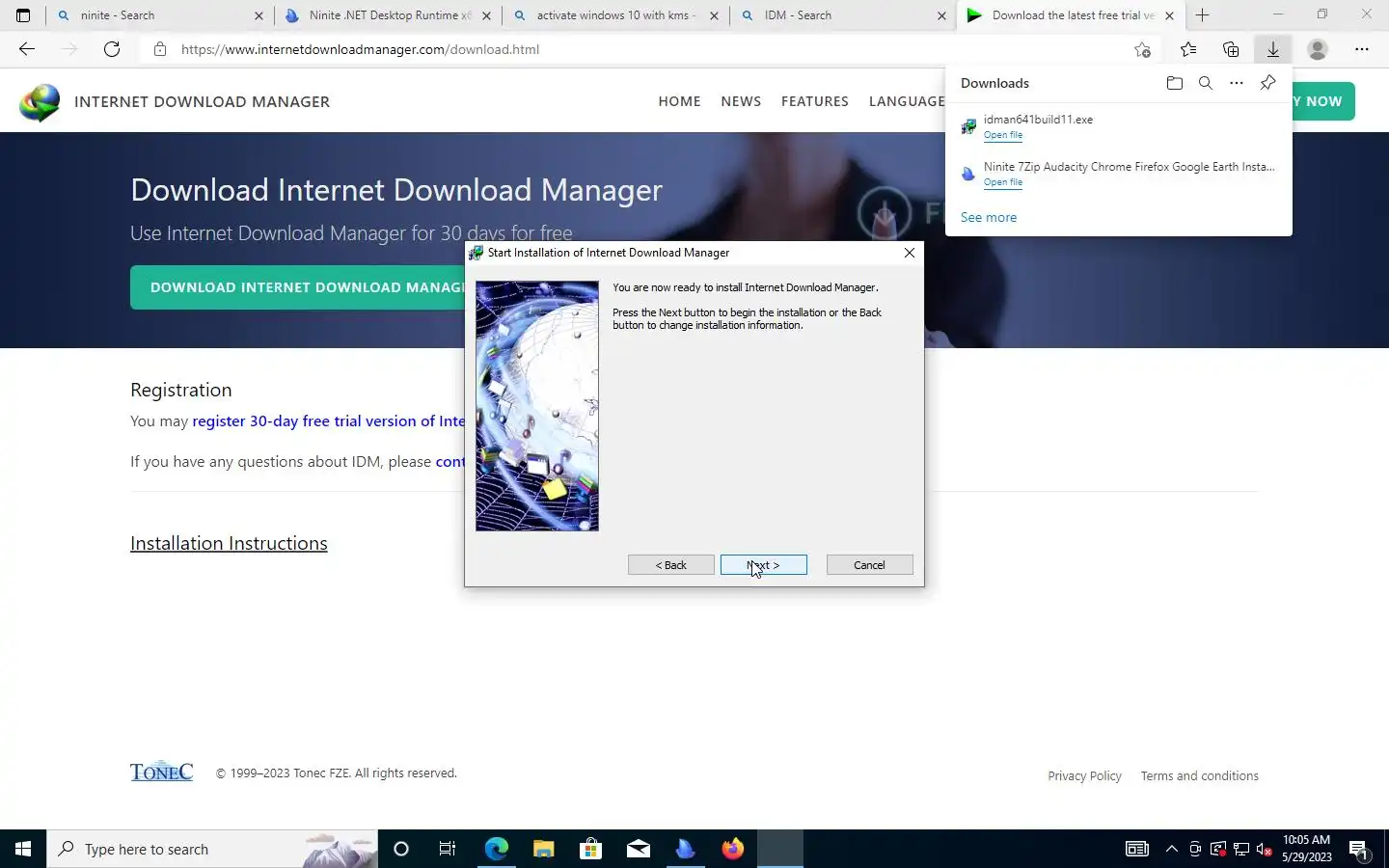Open the Edge tab actions menu icon

pos(23,15)
